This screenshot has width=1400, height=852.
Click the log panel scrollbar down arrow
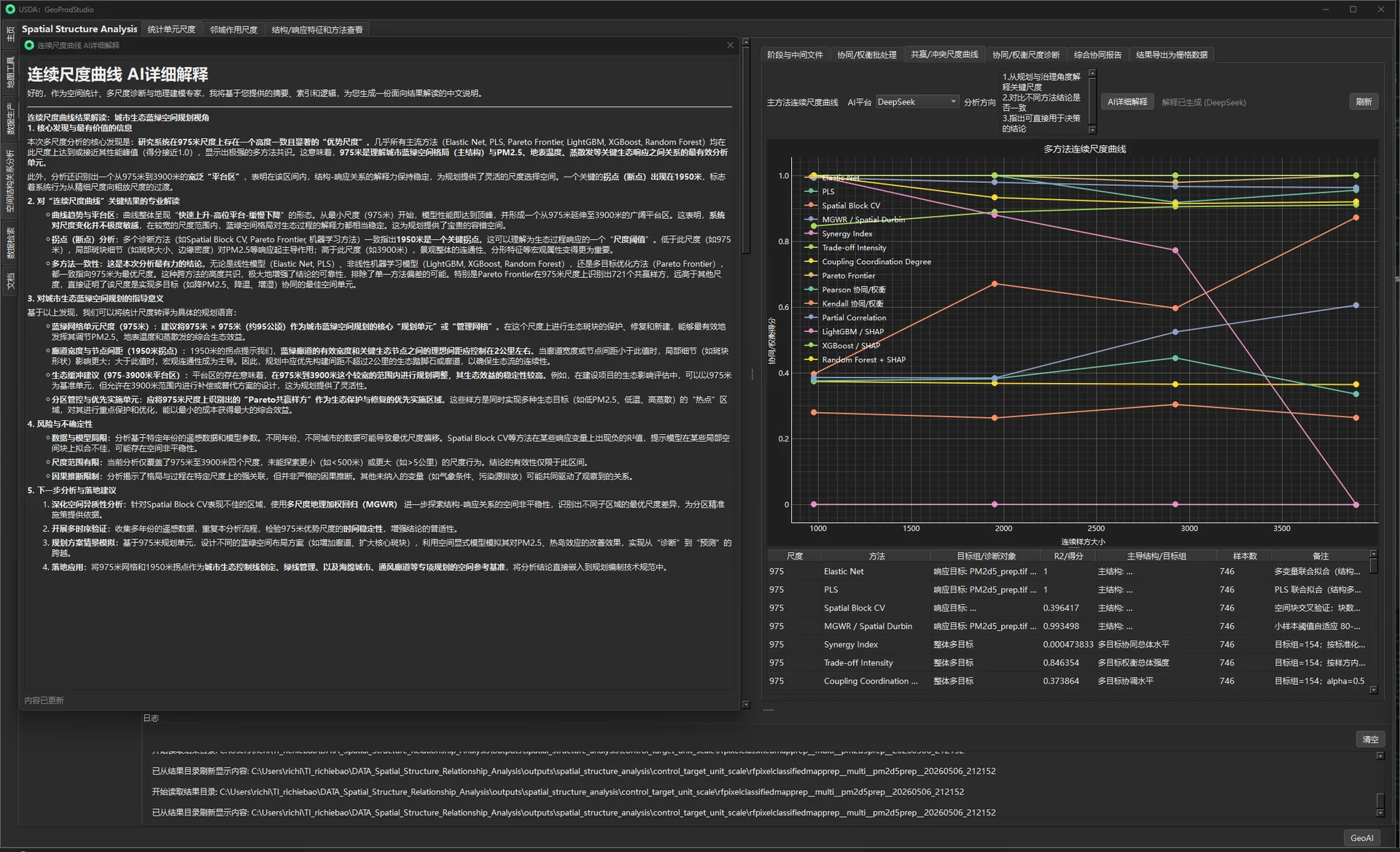click(1380, 813)
